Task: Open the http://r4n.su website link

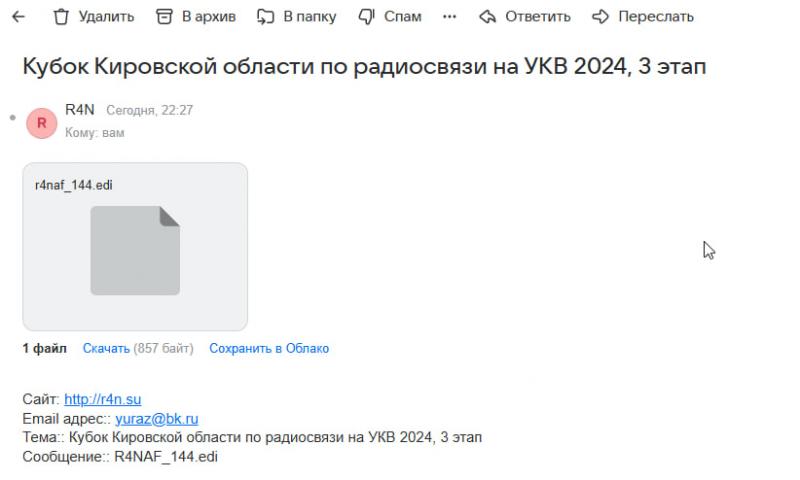Action: [102, 399]
